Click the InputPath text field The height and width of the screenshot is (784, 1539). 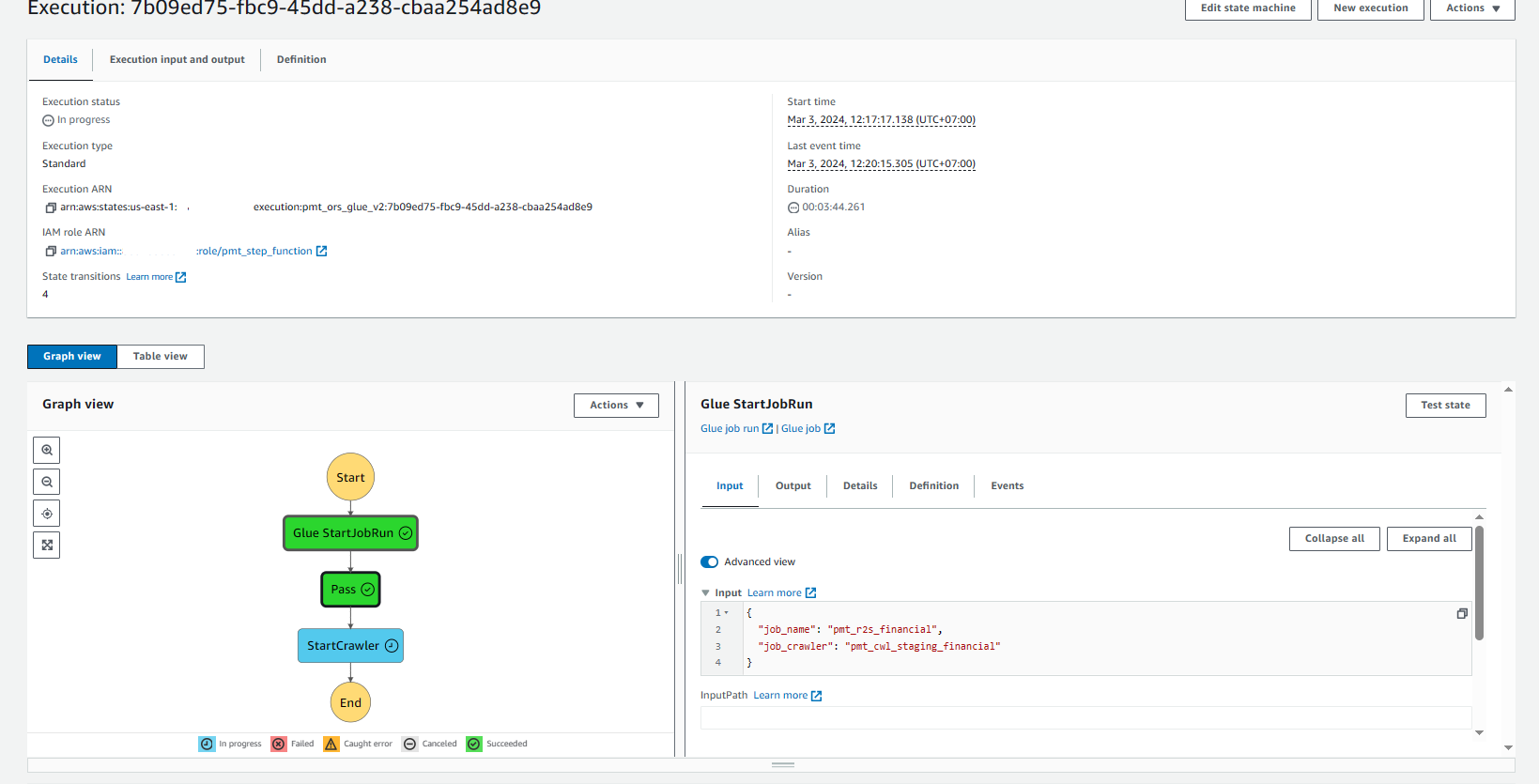point(1085,718)
